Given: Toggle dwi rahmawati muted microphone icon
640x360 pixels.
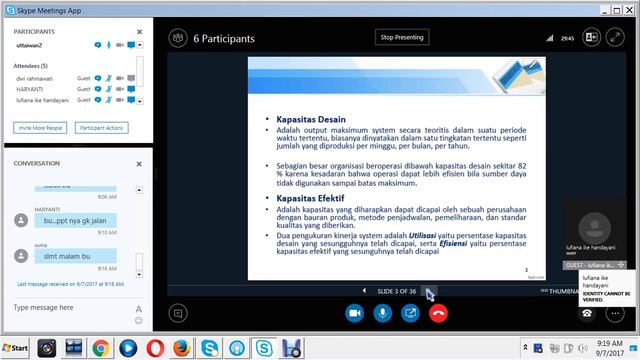Looking at the screenshot, I should point(109,78).
